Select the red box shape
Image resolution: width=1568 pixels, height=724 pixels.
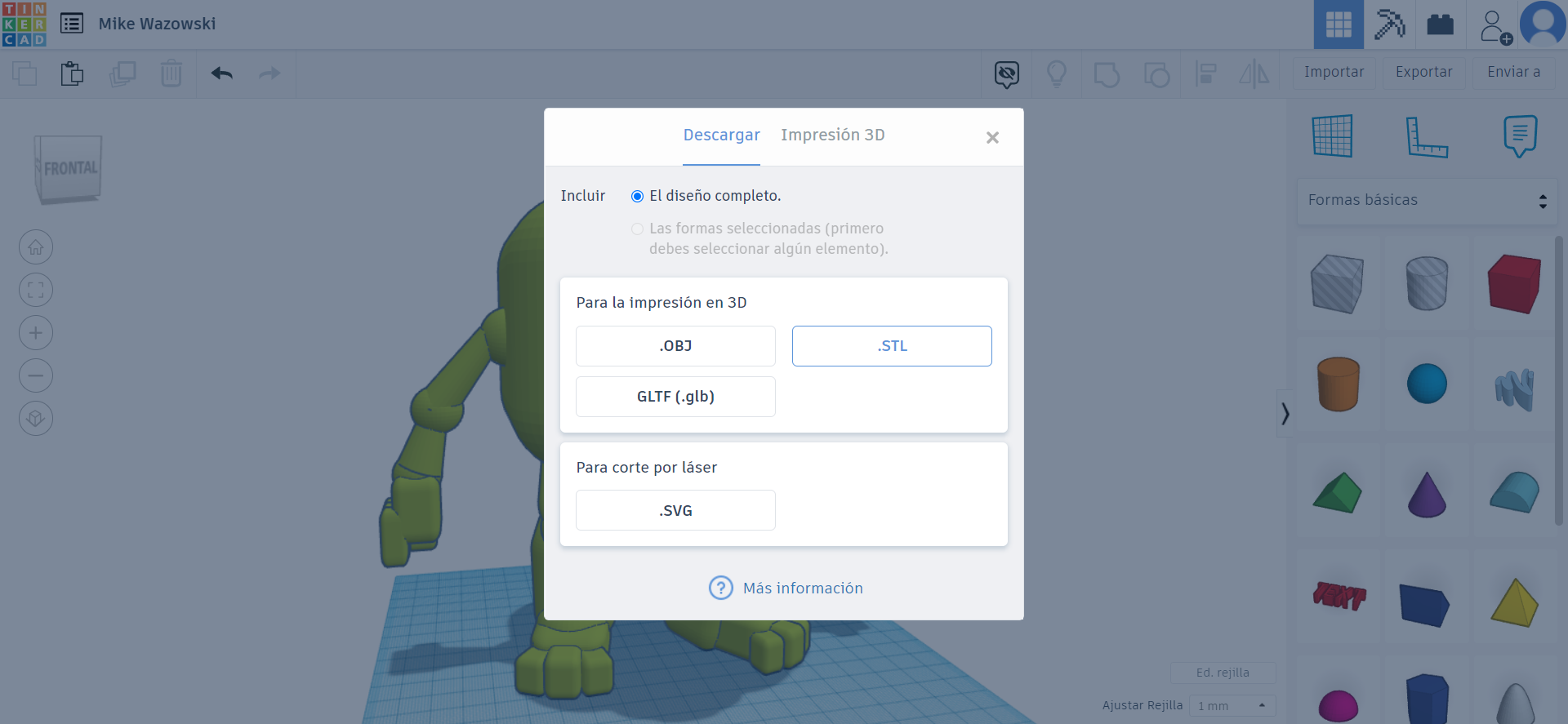pyautogui.click(x=1514, y=283)
